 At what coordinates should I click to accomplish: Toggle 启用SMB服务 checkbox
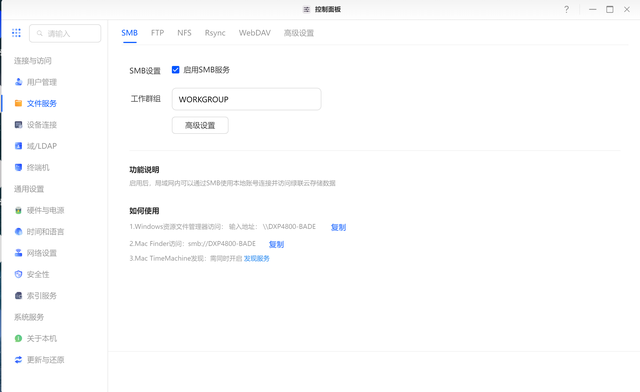pos(176,70)
